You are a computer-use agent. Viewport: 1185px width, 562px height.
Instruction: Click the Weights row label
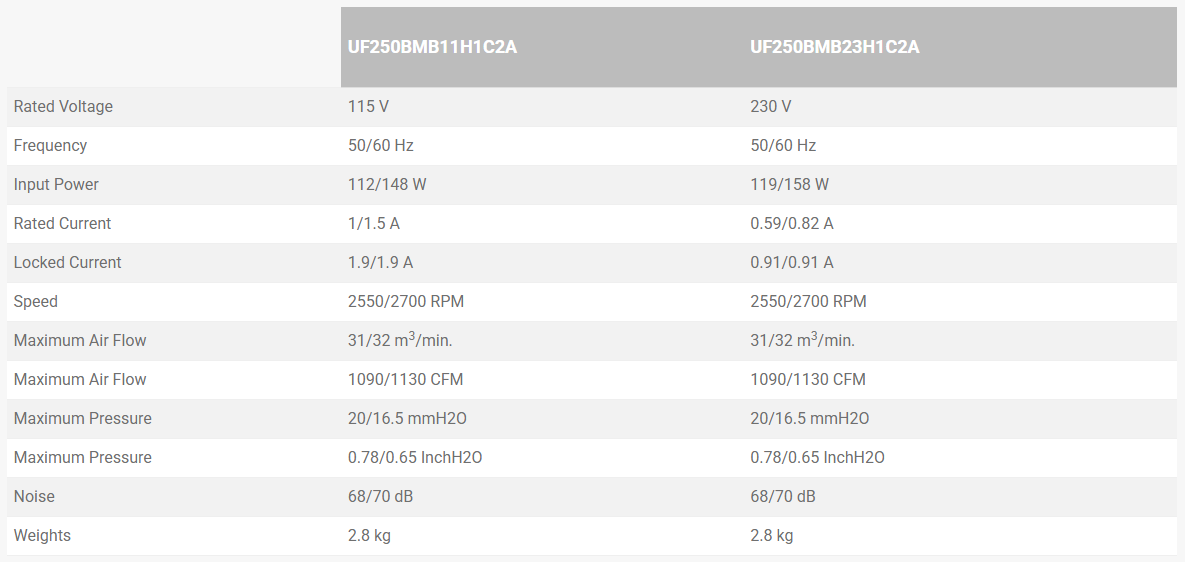42,536
